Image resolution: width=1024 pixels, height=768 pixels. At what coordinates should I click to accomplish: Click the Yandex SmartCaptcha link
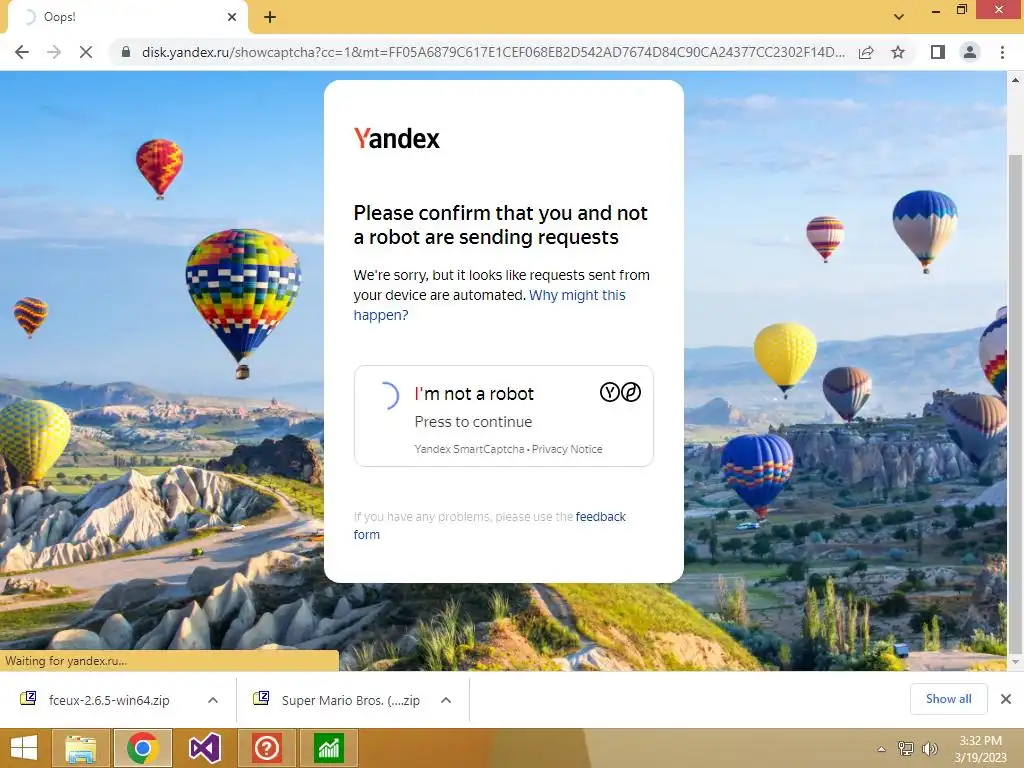click(x=469, y=449)
